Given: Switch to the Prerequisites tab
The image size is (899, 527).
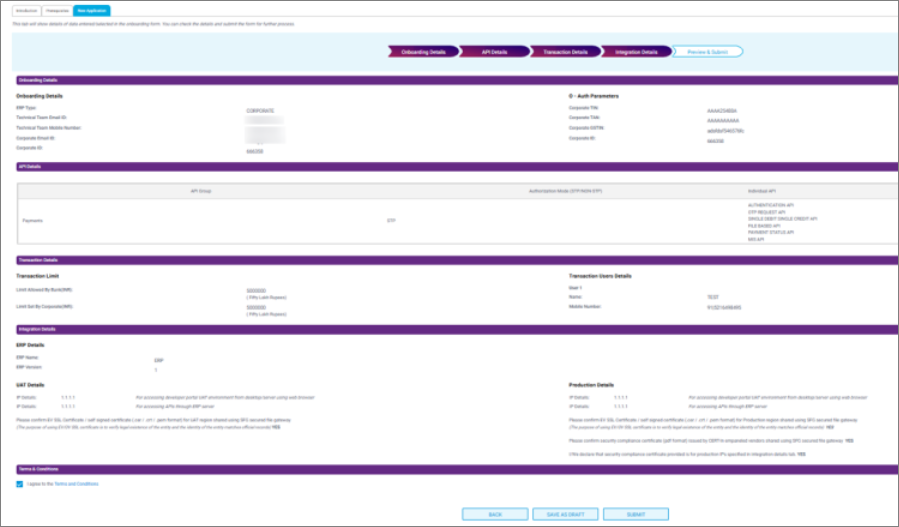Looking at the screenshot, I should [58, 10].
